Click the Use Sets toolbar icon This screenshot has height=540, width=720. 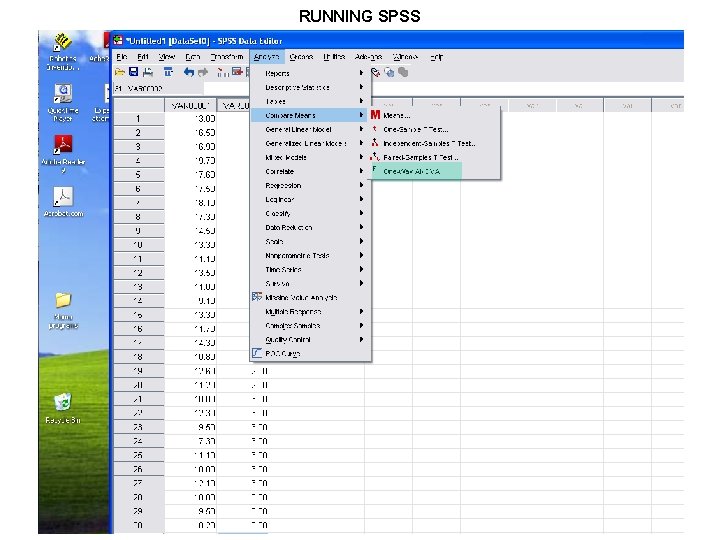pyautogui.click(x=389, y=72)
